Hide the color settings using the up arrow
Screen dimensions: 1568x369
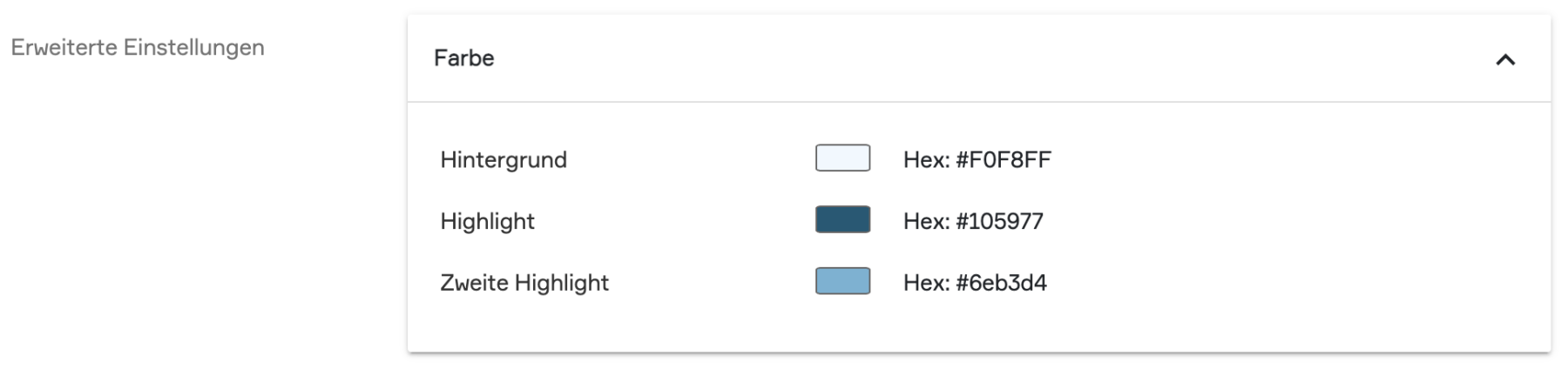coord(1505,59)
